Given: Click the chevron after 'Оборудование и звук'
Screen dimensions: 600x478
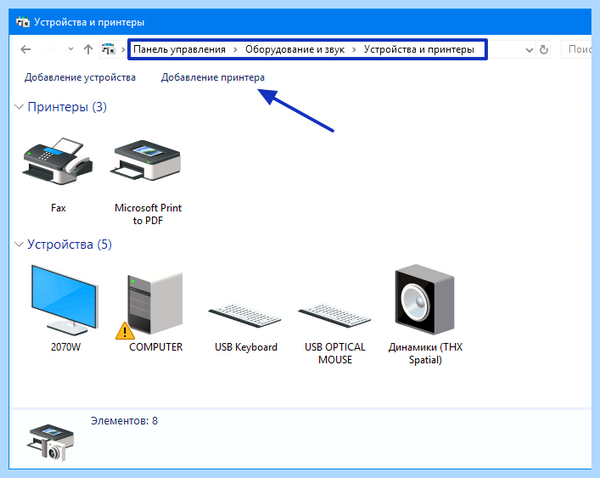Looking at the screenshot, I should pyautogui.click(x=354, y=49).
